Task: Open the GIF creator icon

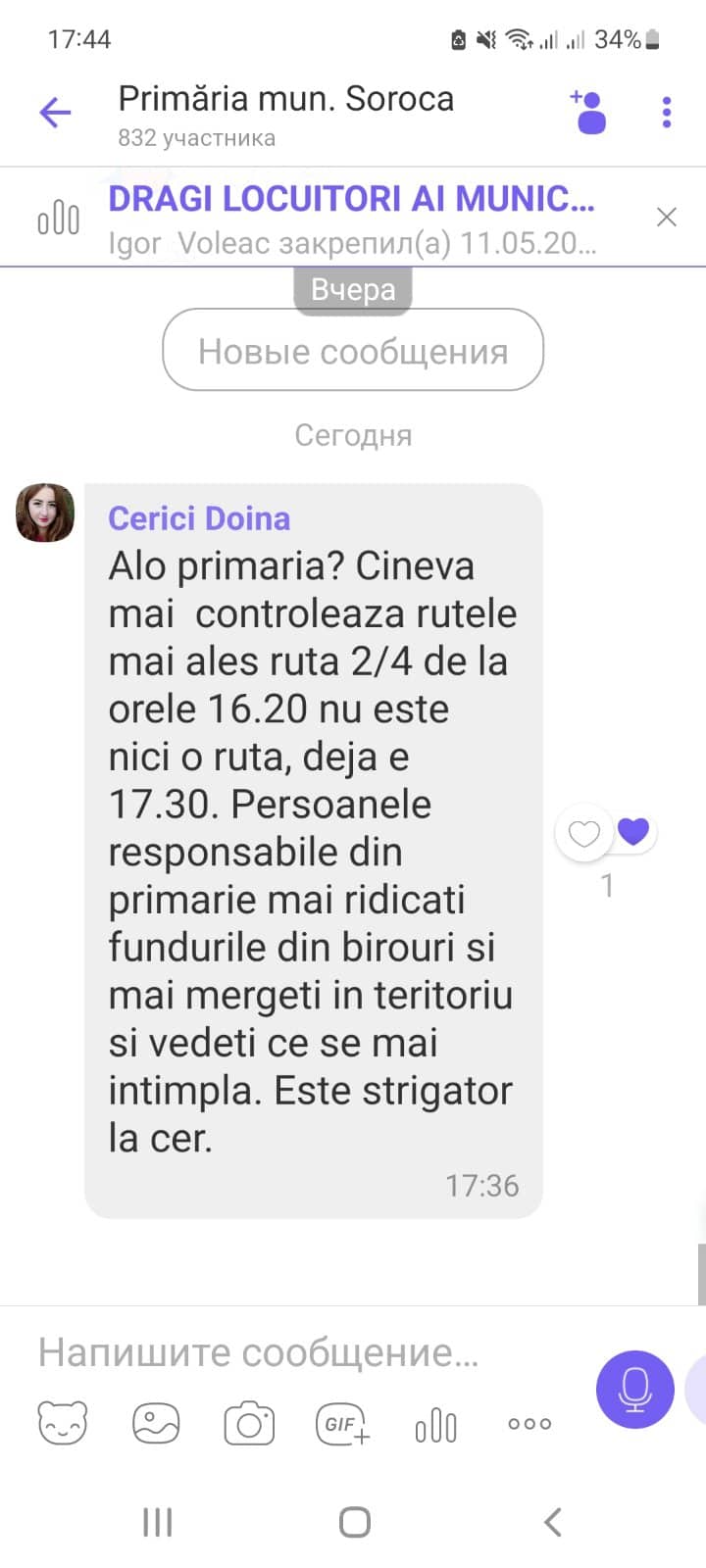Action: (343, 1424)
